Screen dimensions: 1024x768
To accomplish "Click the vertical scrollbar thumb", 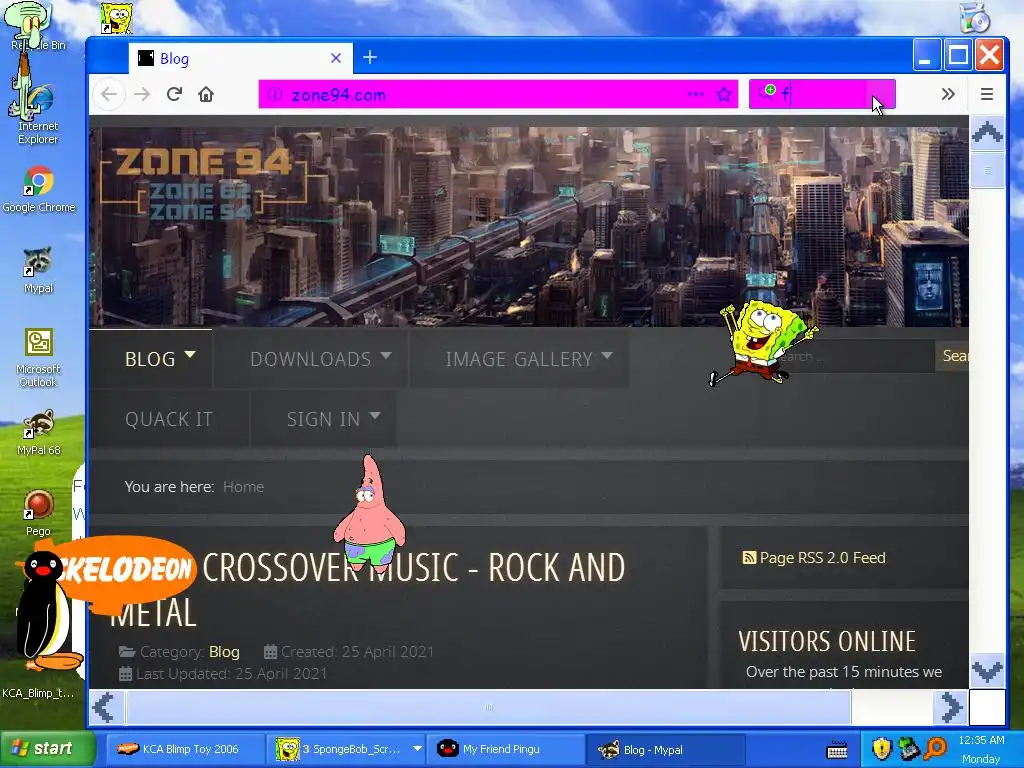I will 987,170.
